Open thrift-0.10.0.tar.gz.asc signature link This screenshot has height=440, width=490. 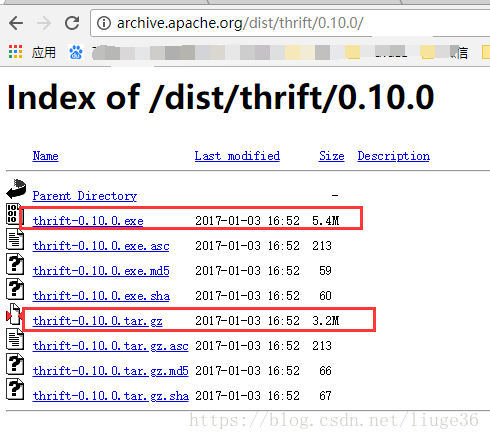tap(111, 346)
